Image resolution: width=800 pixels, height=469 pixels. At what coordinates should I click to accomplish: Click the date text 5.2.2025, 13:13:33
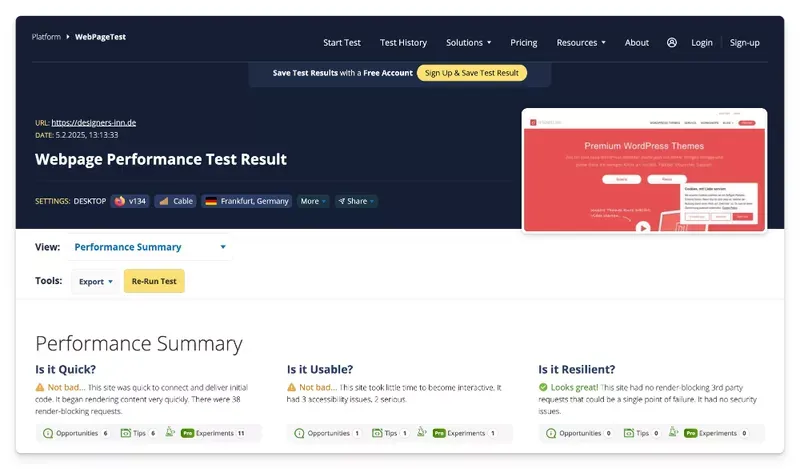point(87,135)
